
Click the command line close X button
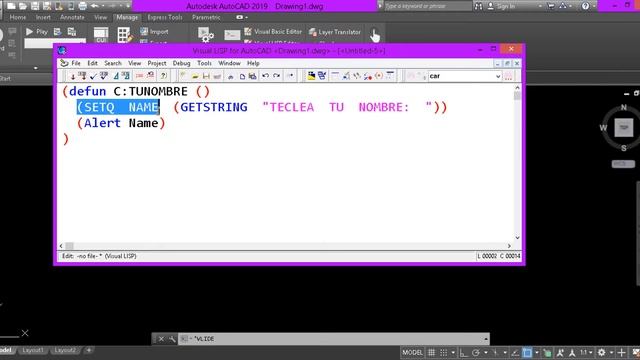point(161,339)
